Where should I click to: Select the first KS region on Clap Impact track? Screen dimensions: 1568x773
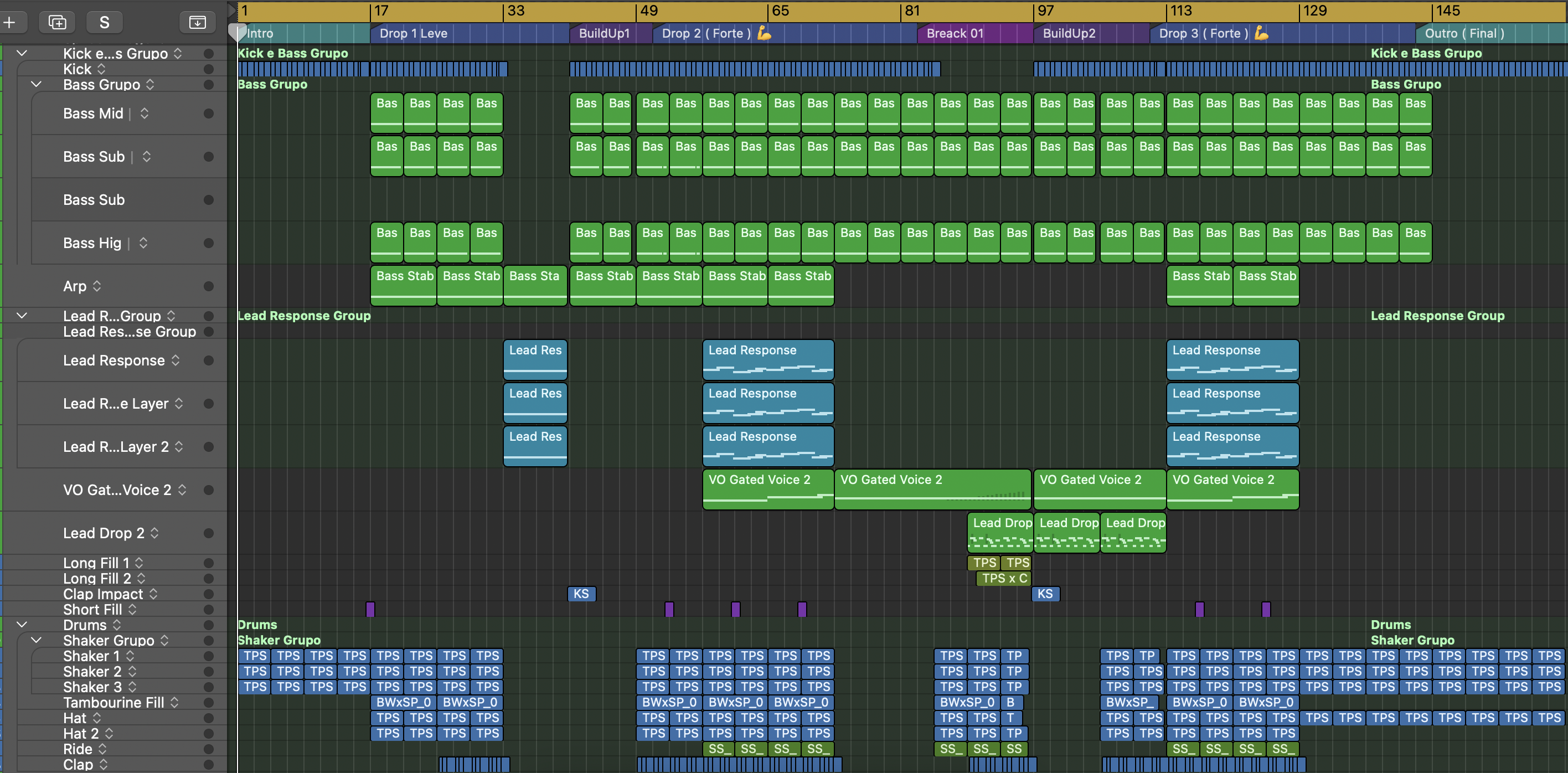[581, 594]
